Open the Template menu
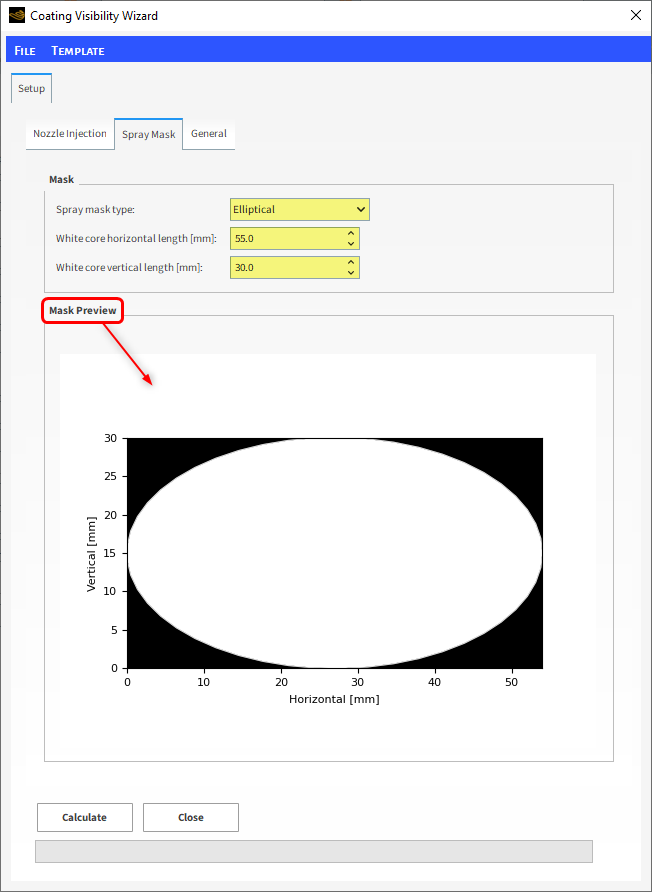652x892 pixels. pos(78,51)
